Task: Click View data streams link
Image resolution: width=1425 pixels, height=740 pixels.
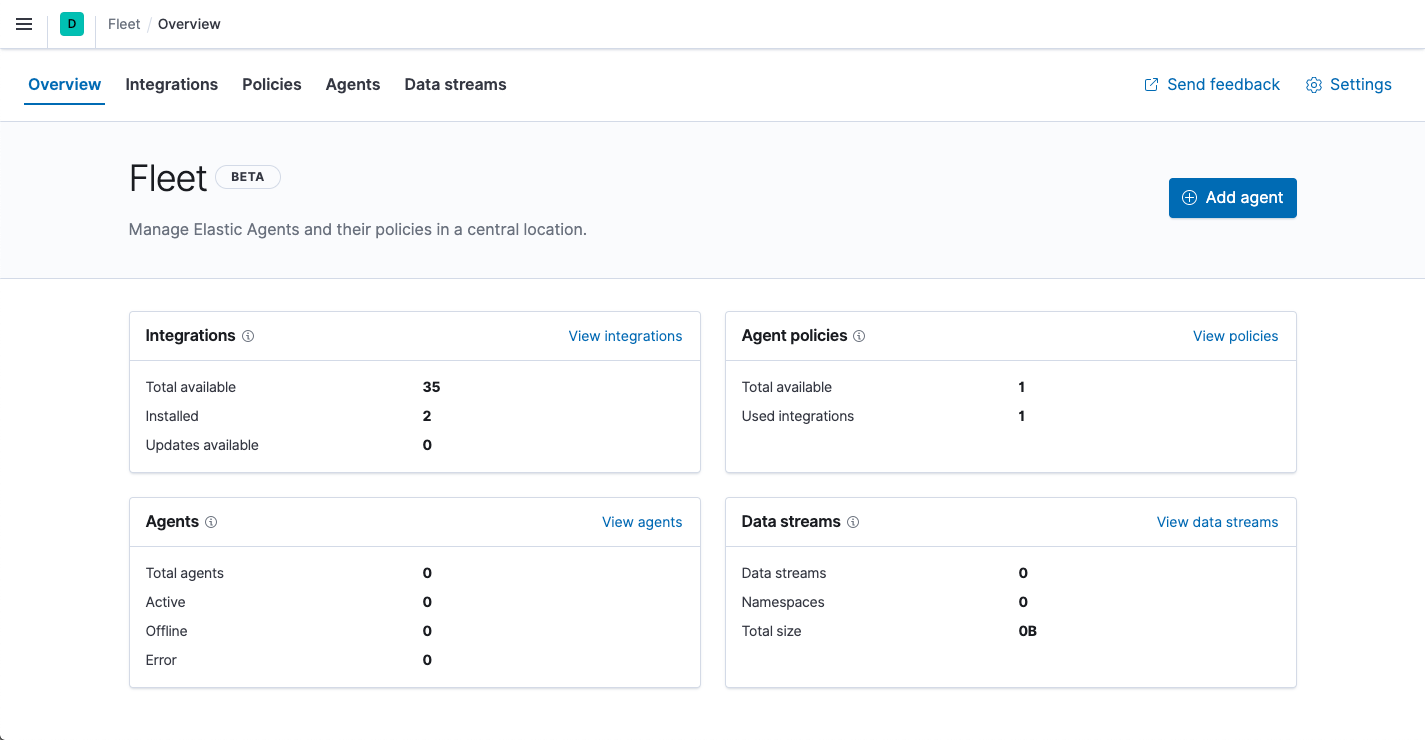Action: [x=1216, y=521]
